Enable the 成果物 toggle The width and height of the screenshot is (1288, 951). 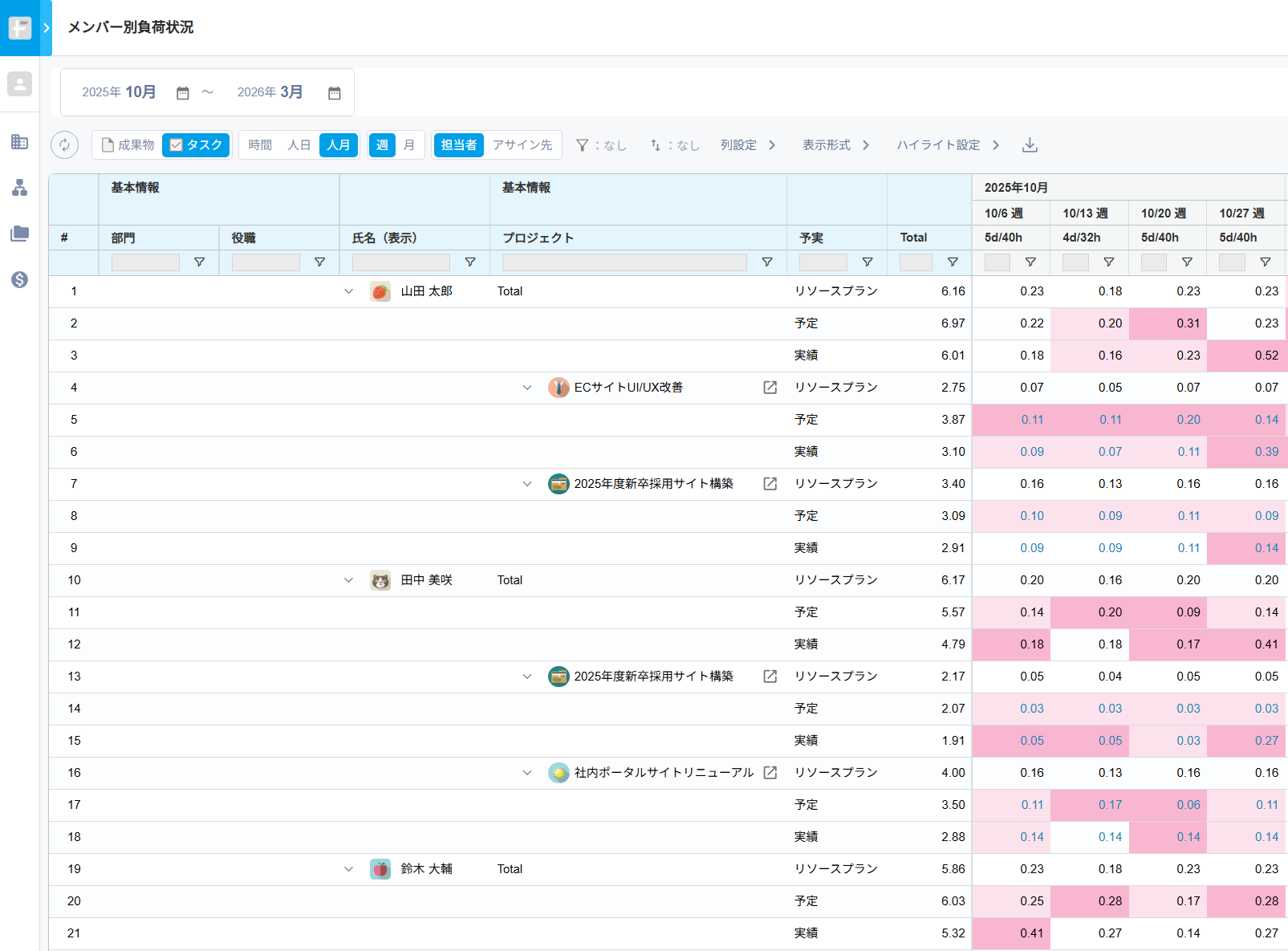[x=128, y=145]
